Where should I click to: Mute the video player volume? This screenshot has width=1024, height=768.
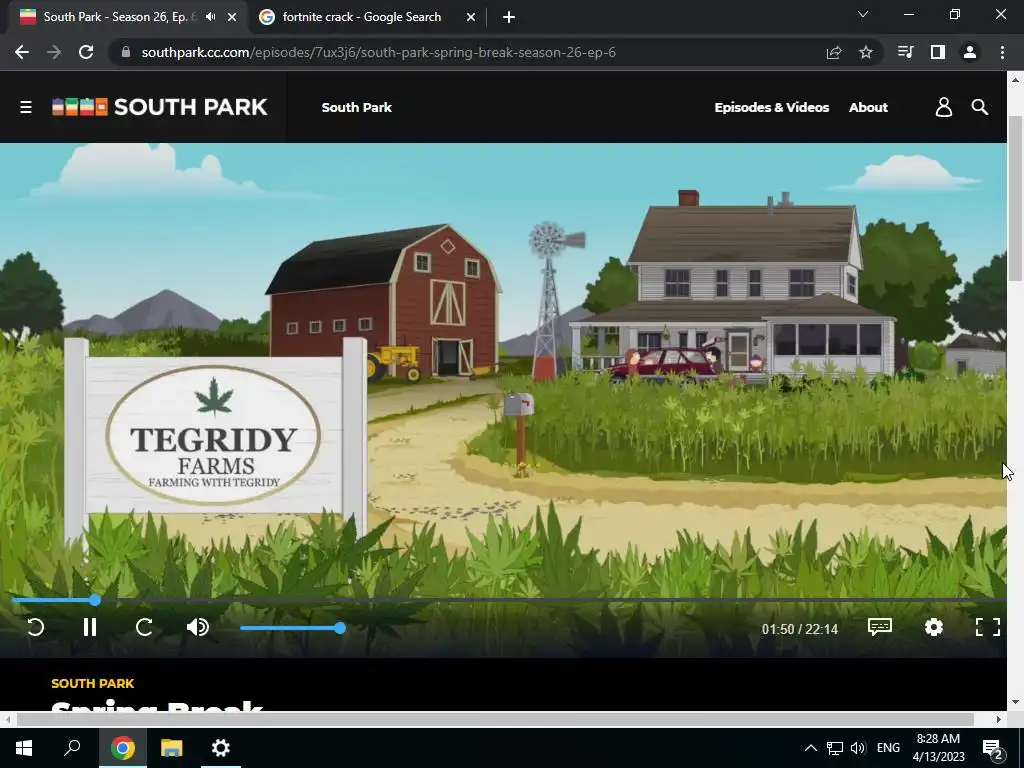tap(197, 628)
